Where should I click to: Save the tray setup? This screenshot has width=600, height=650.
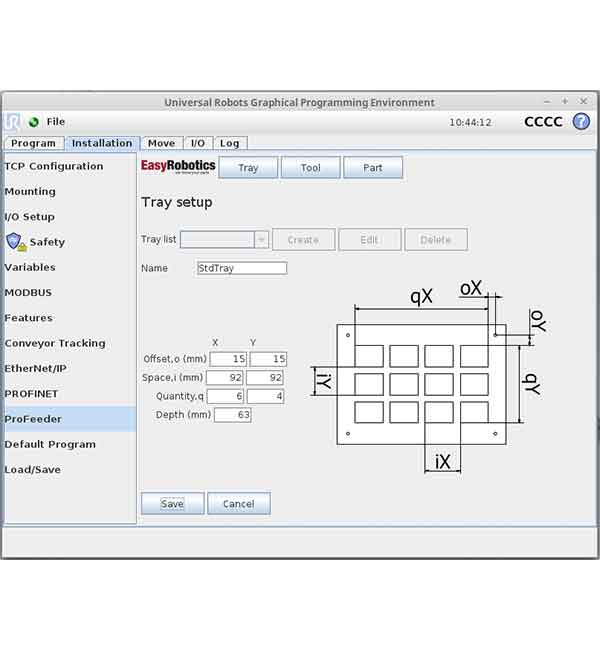[172, 504]
